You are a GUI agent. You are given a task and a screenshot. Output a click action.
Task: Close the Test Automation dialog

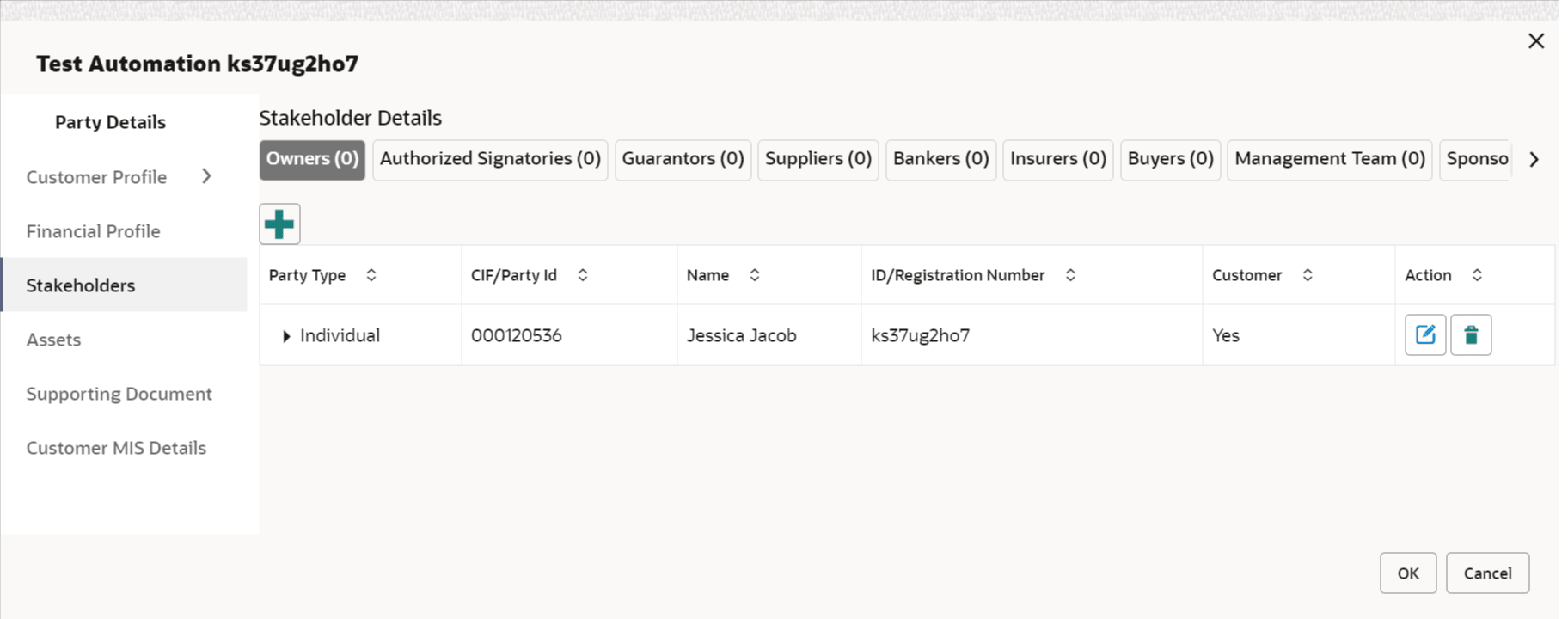click(1536, 41)
